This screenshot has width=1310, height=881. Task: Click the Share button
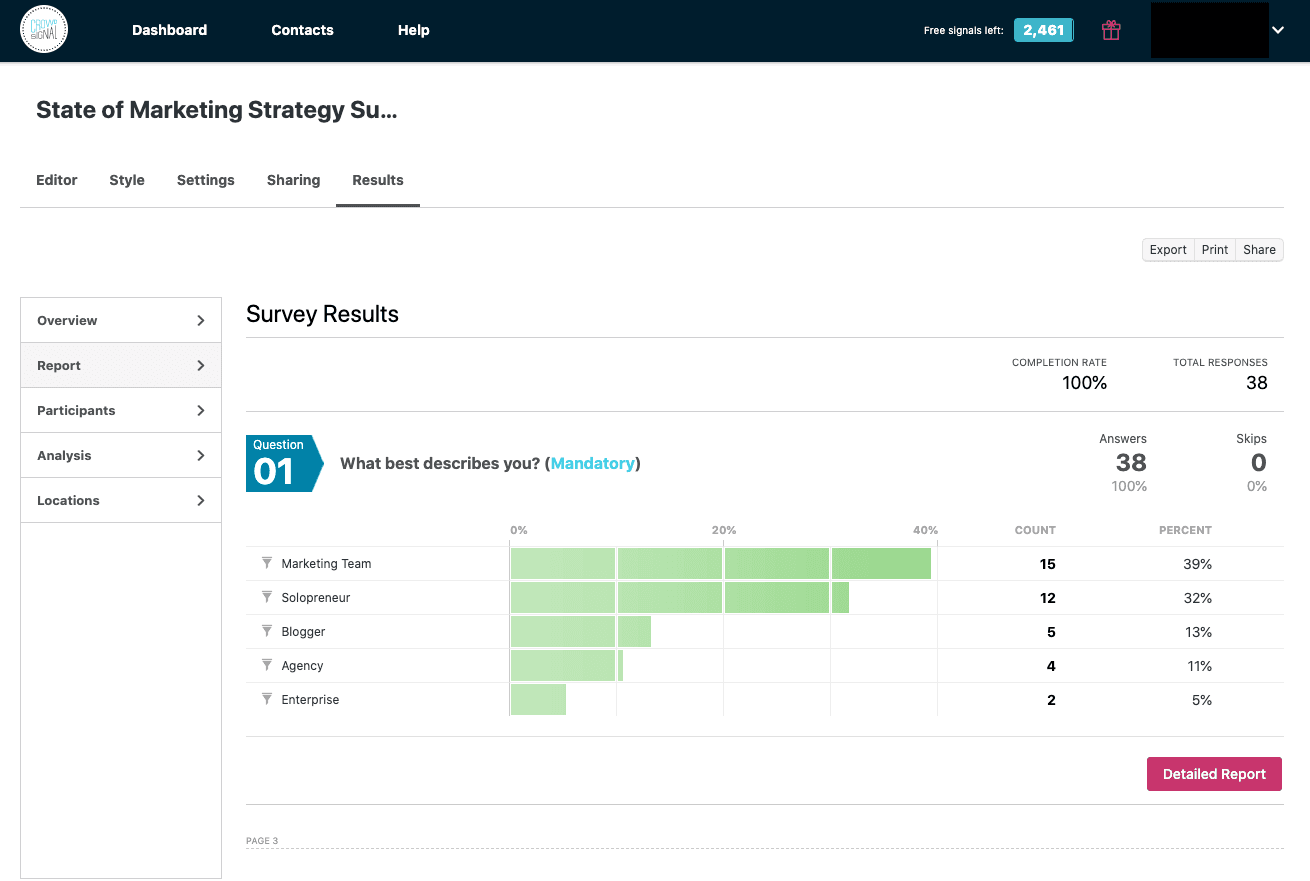(x=1259, y=250)
